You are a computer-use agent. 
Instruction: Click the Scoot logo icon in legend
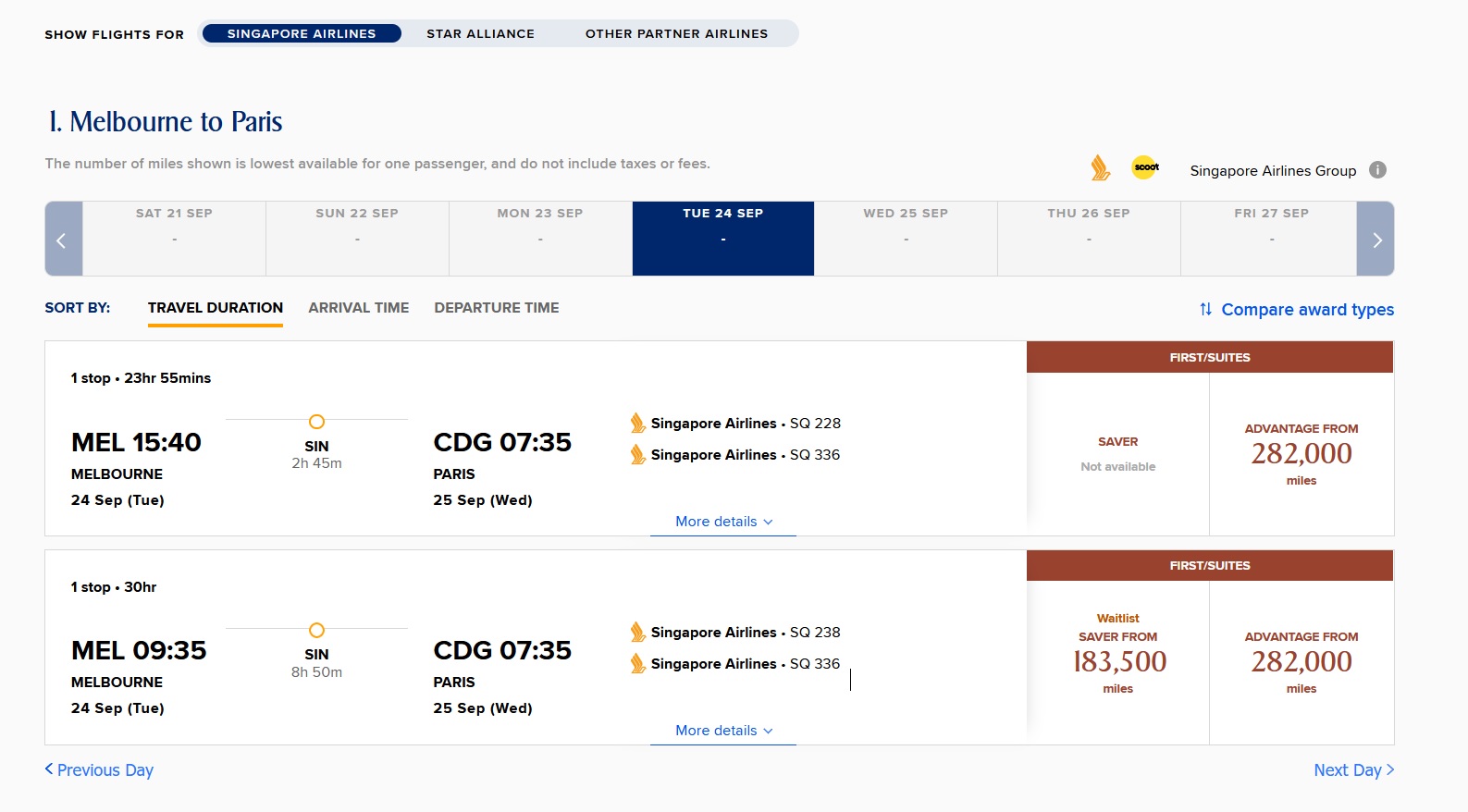click(x=1145, y=167)
